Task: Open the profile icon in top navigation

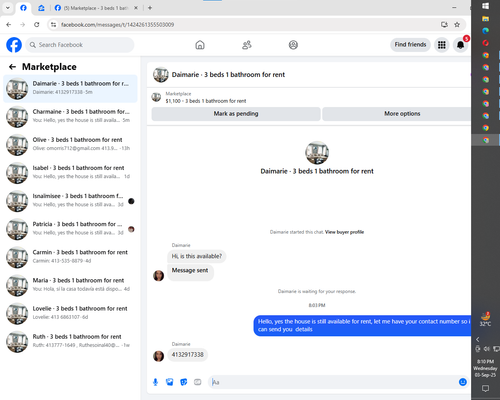Action: coord(293,45)
